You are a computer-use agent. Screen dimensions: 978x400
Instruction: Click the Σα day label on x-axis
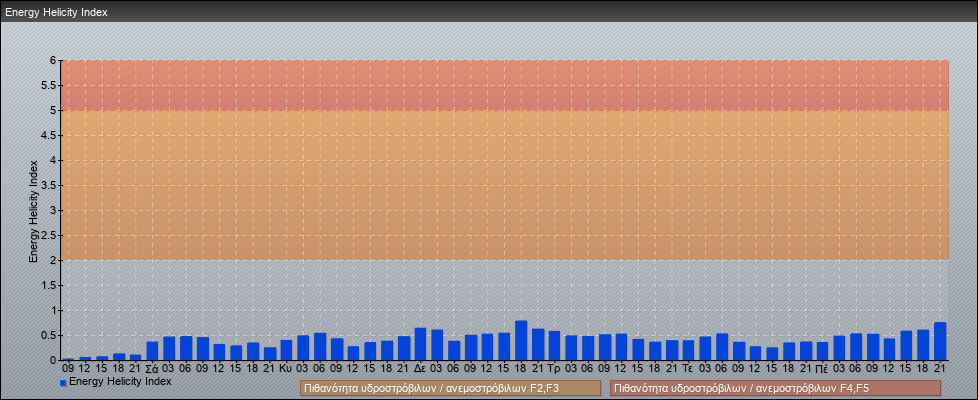point(152,369)
